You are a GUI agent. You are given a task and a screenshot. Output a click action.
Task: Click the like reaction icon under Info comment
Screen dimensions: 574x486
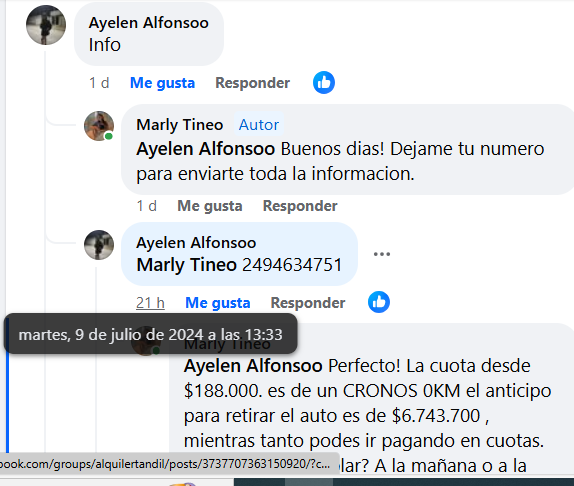pos(324,83)
